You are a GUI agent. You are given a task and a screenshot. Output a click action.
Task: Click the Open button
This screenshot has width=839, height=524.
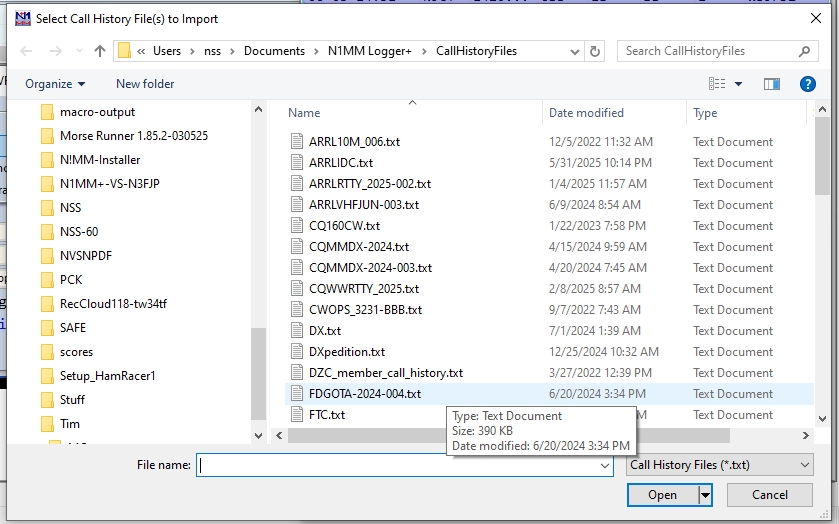tap(662, 495)
